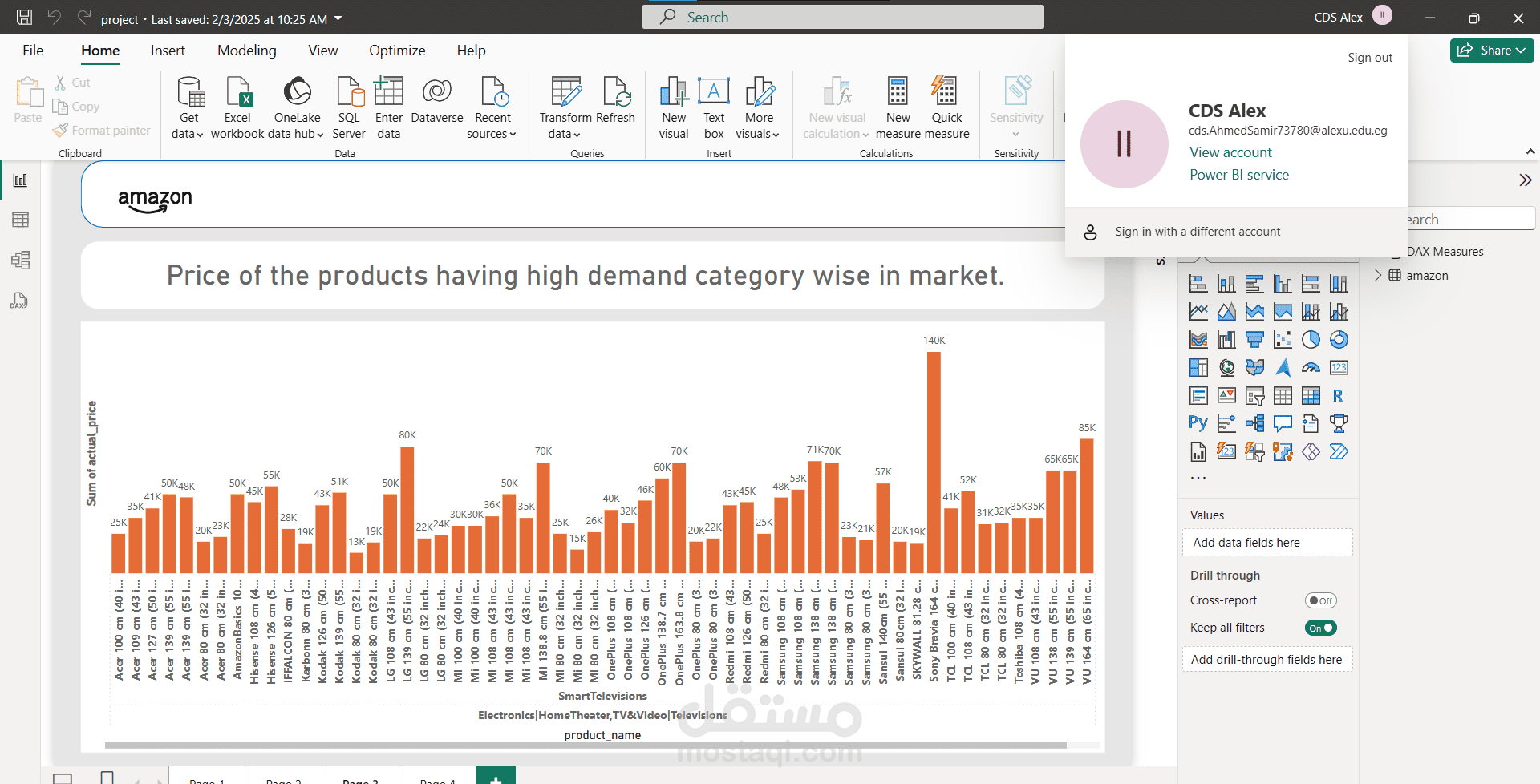
Task: Switch to the Modeling ribbon tab
Action: coord(247,51)
